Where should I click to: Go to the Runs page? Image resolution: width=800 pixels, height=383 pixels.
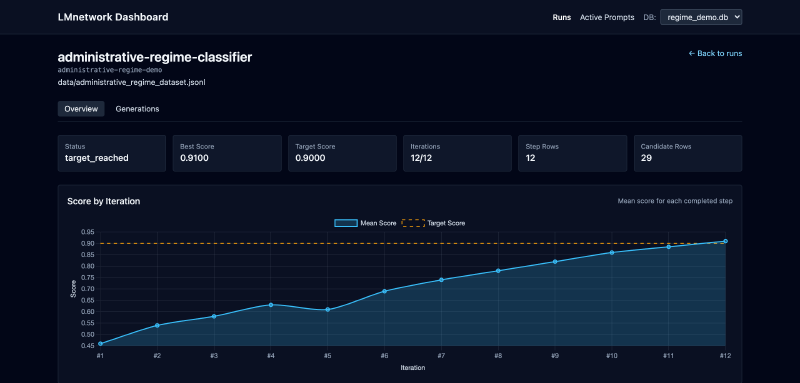click(x=562, y=17)
